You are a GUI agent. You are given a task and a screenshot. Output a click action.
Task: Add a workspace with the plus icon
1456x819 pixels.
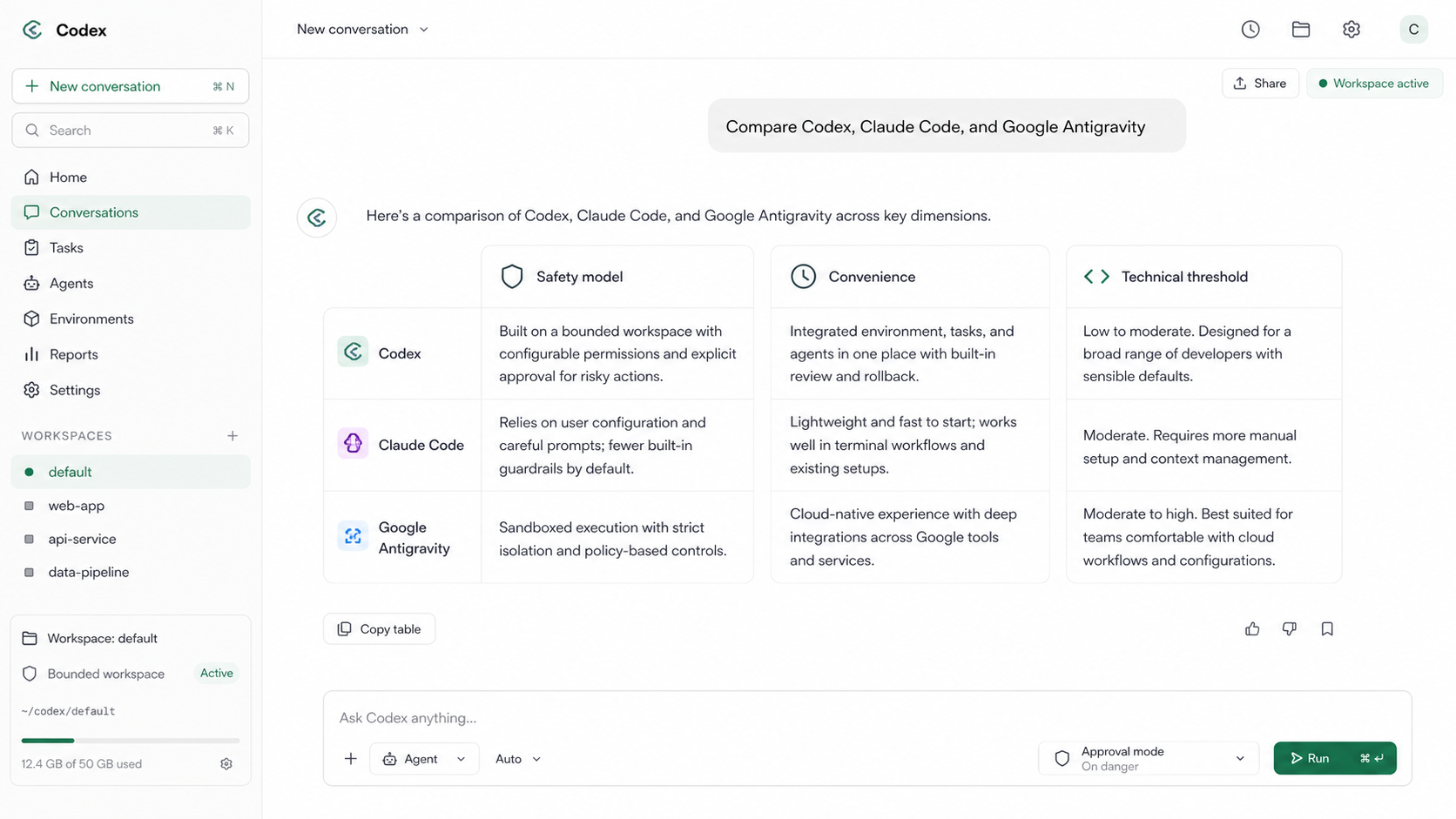point(233,436)
